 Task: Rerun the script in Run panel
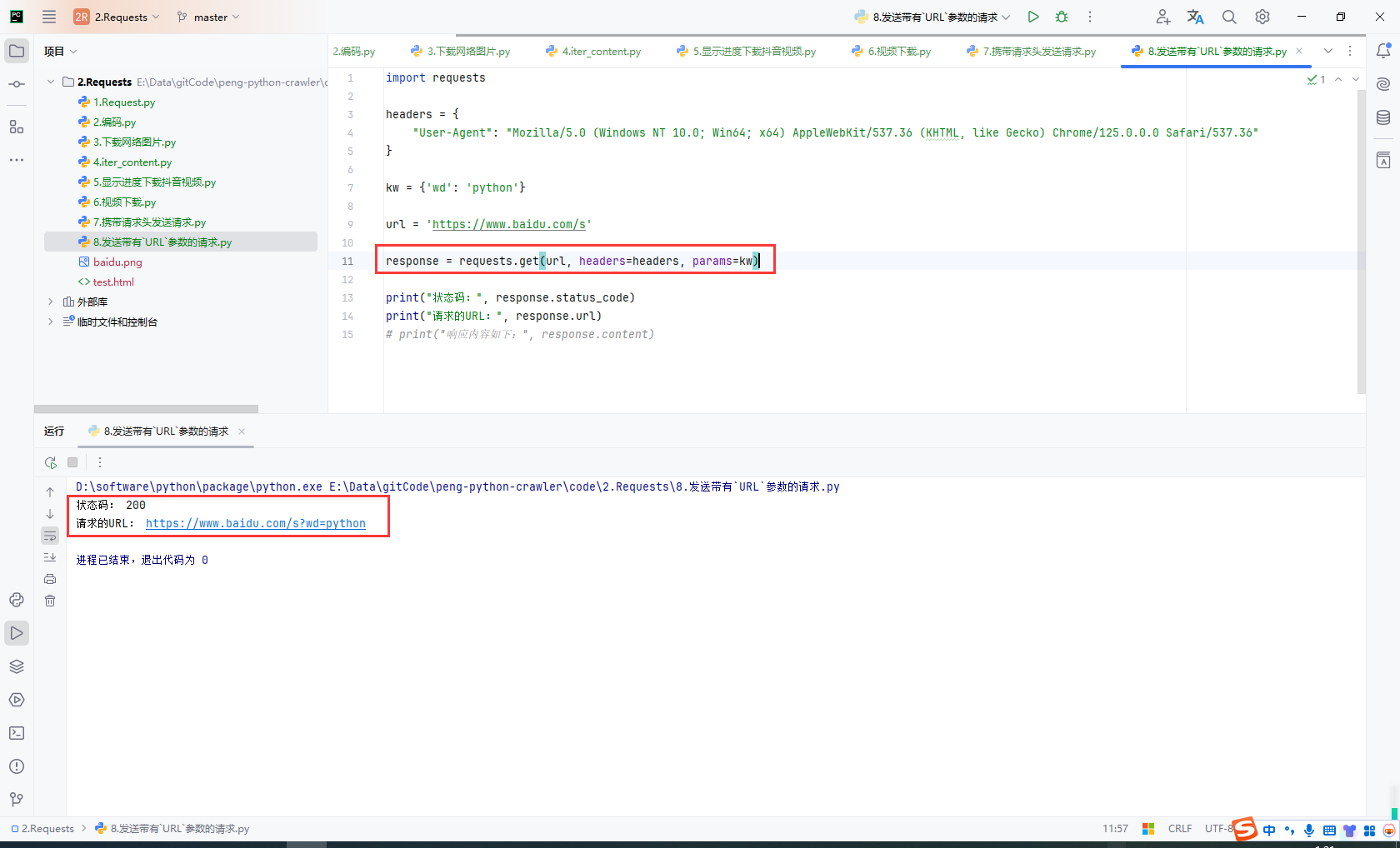coord(50,462)
